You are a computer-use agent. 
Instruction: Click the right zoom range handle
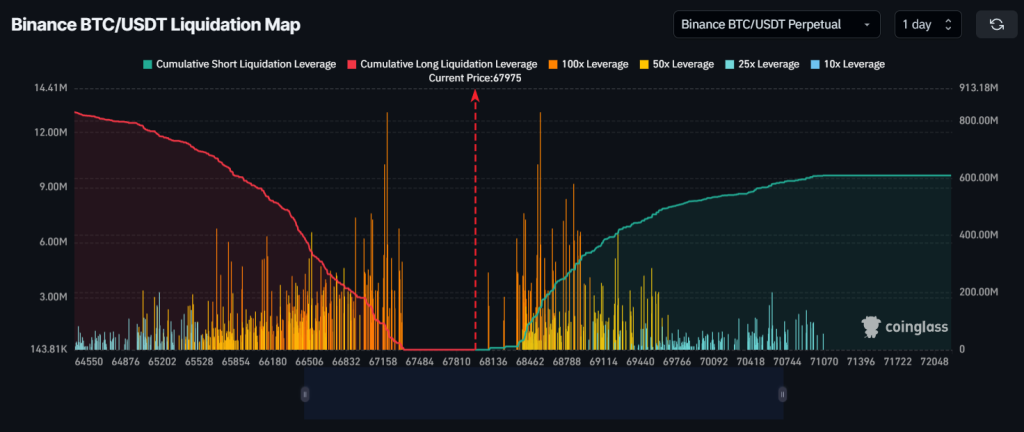[x=783, y=393]
